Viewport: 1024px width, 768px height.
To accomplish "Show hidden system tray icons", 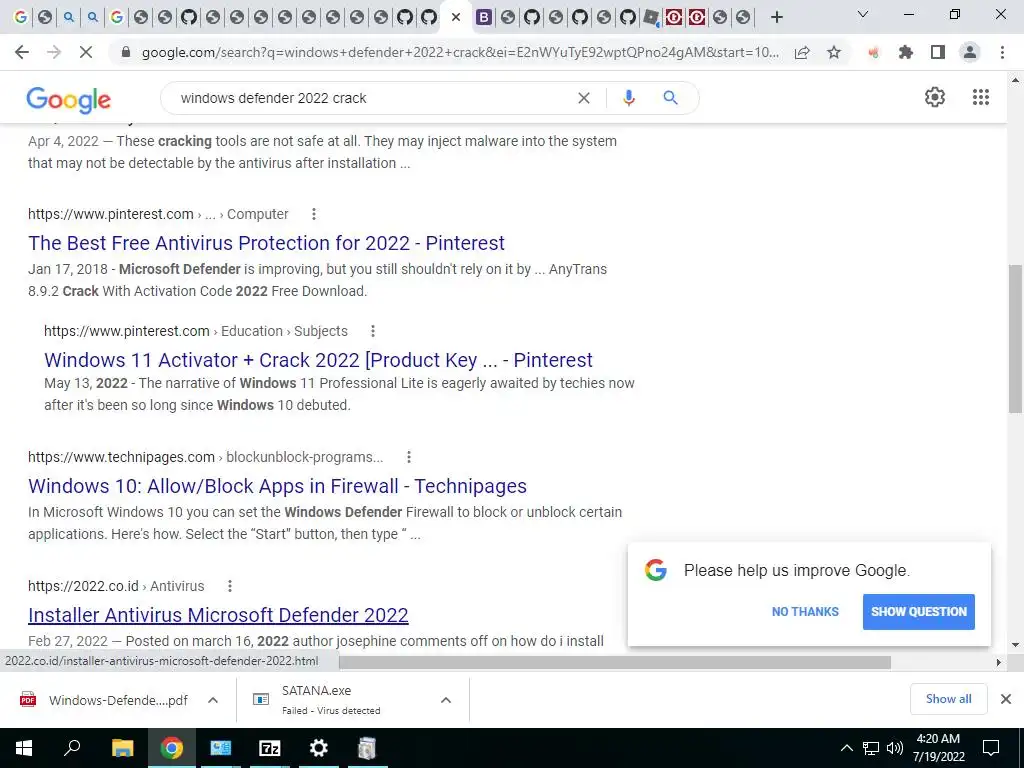I will pos(846,748).
